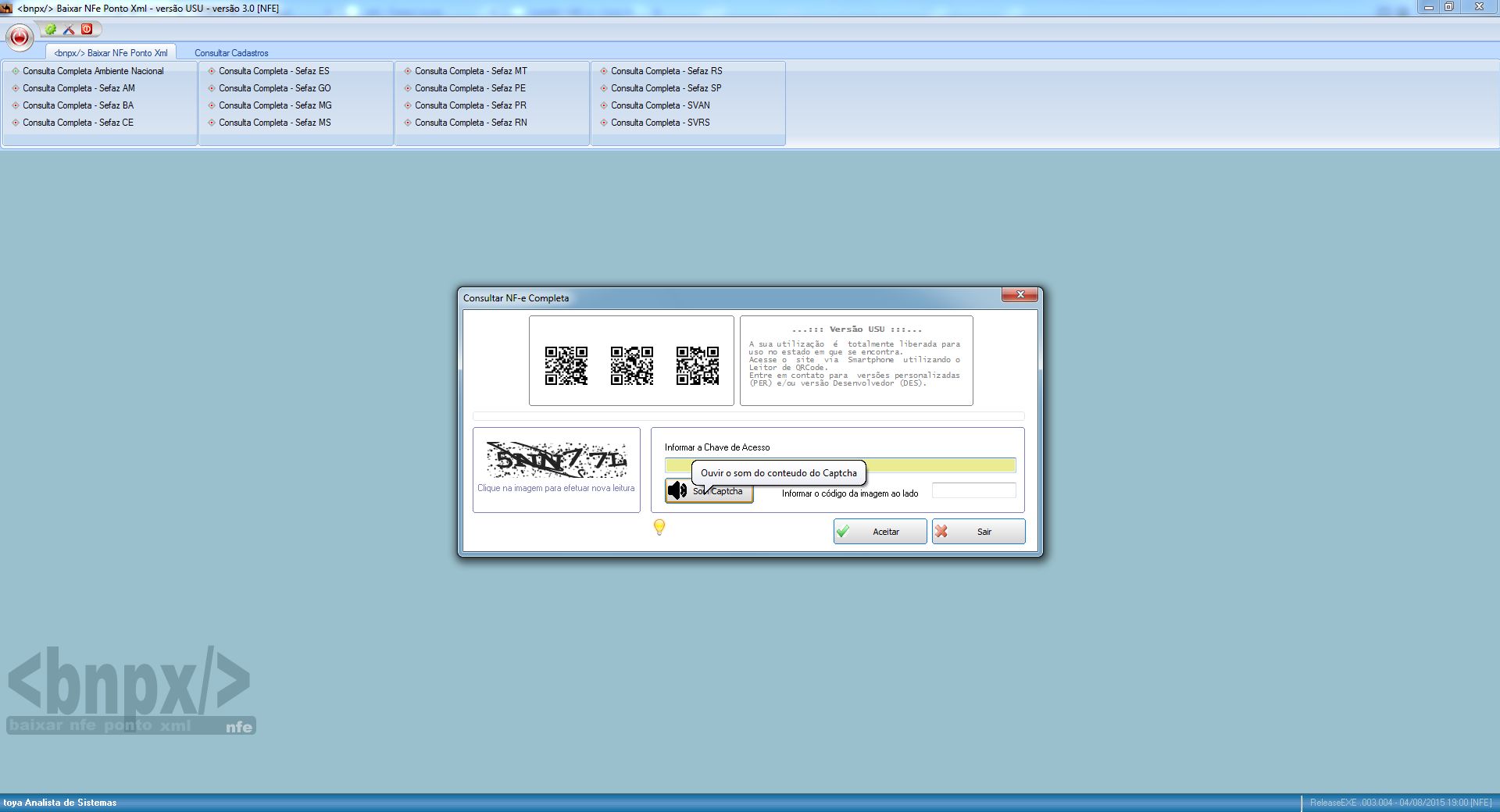The height and width of the screenshot is (812, 1500).
Task: Switch to the Consultar Cadastros tab
Action: point(231,53)
